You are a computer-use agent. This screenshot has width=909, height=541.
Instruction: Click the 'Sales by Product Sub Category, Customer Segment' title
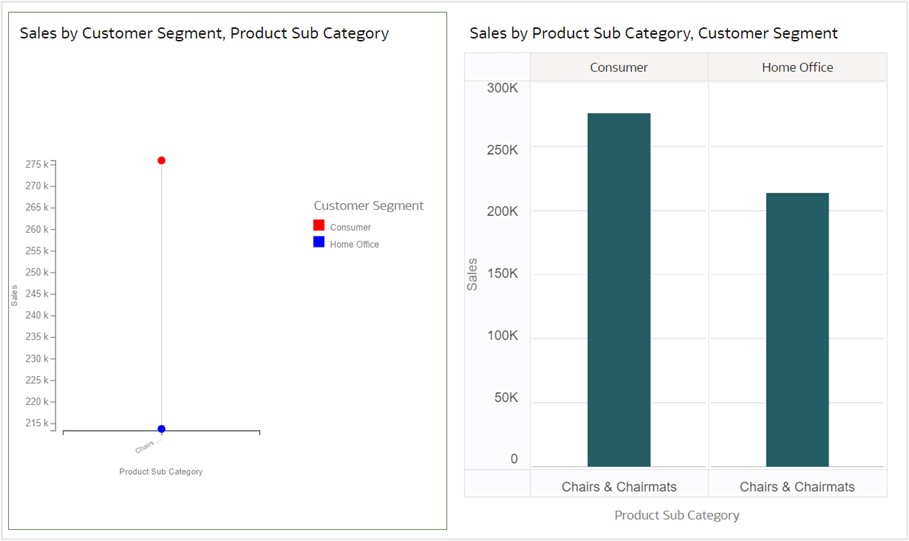tap(653, 33)
